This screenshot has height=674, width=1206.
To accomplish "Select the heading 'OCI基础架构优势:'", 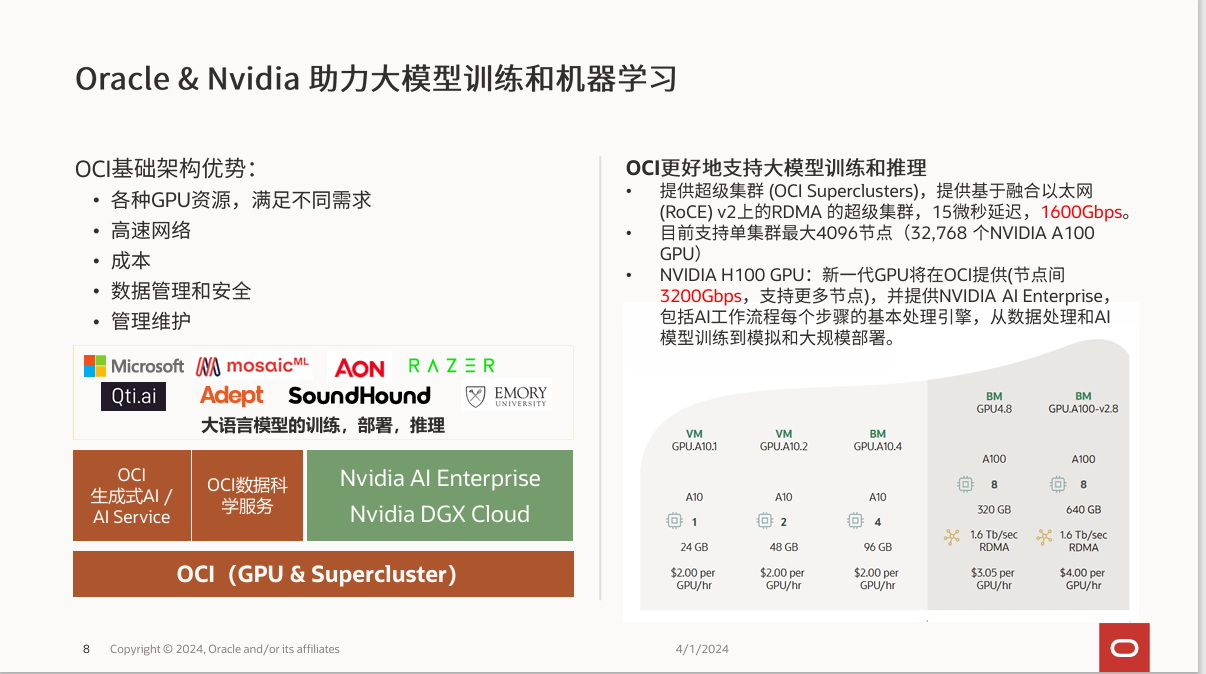I will [166, 168].
